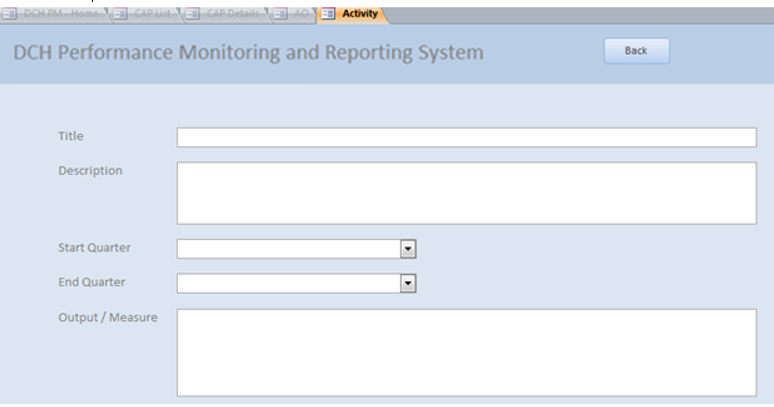The image size is (774, 407).
Task: Select the AO tab
Action: tap(301, 14)
